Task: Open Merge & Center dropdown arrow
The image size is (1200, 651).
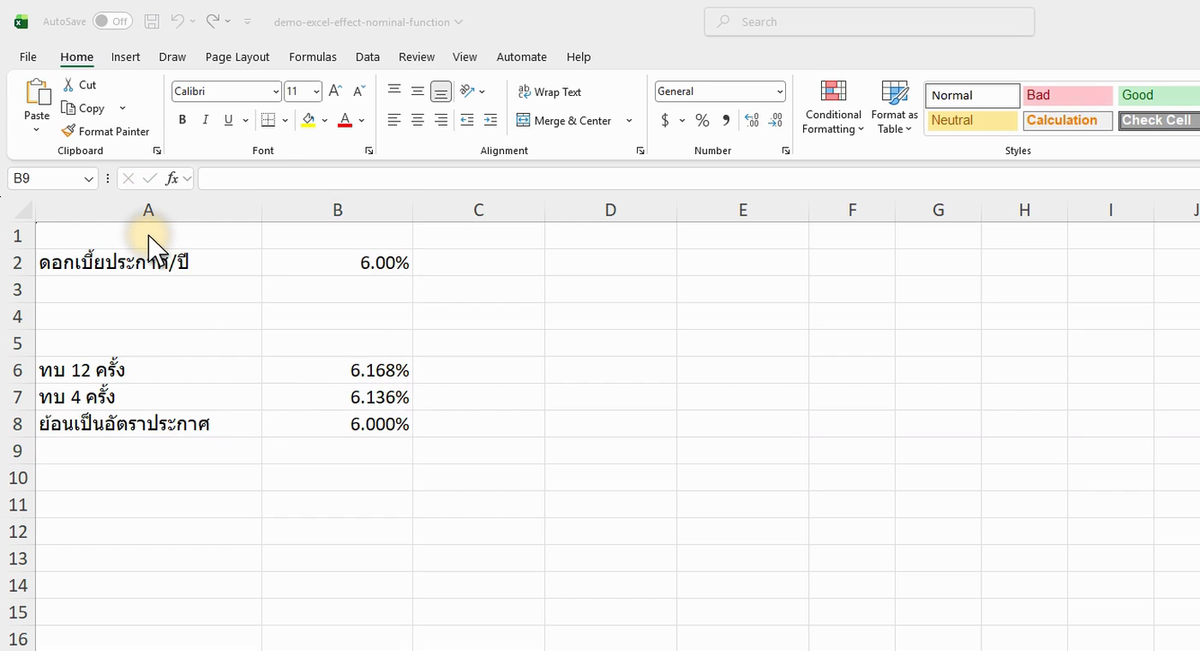Action: click(x=629, y=121)
